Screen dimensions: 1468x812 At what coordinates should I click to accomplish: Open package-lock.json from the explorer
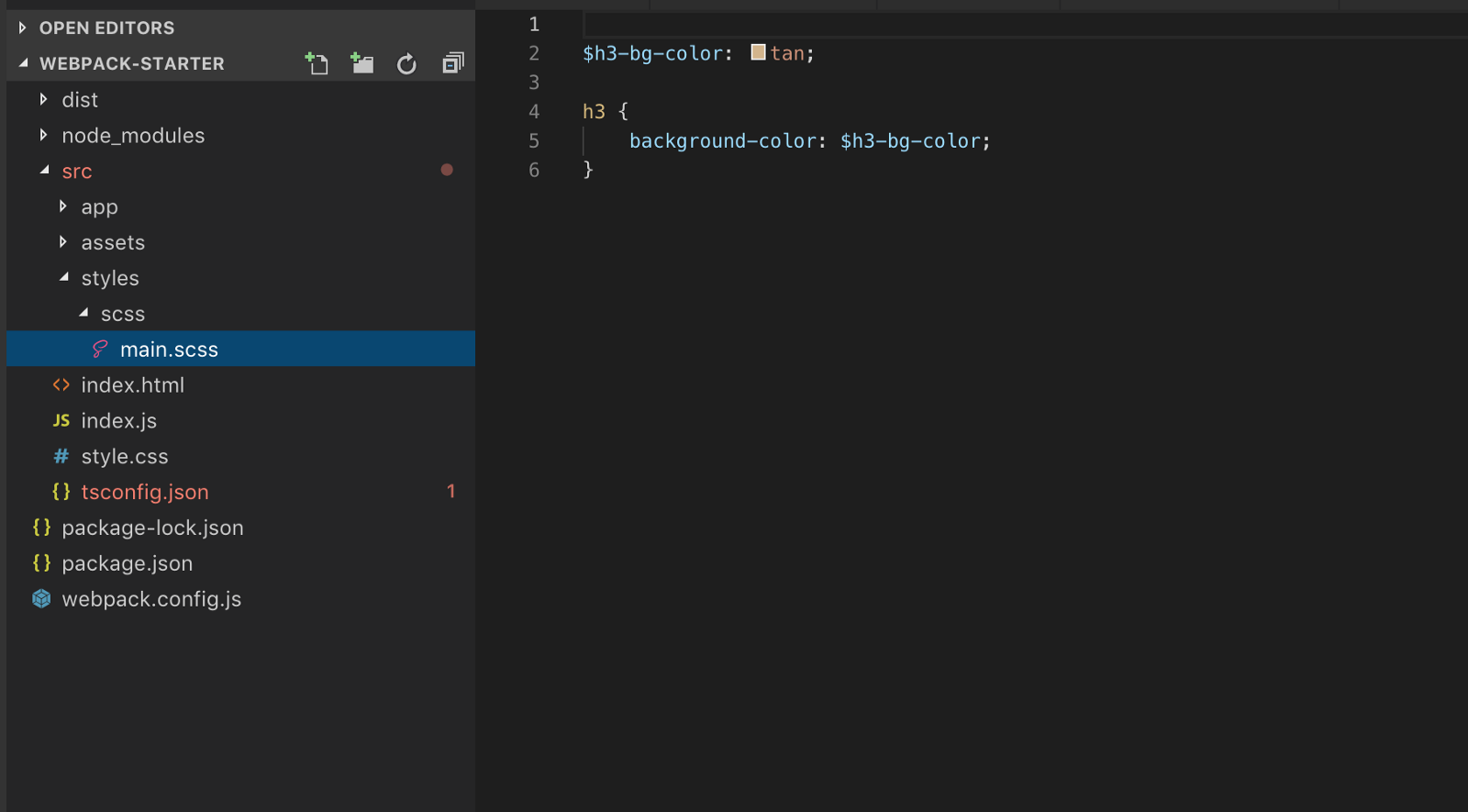click(x=152, y=528)
